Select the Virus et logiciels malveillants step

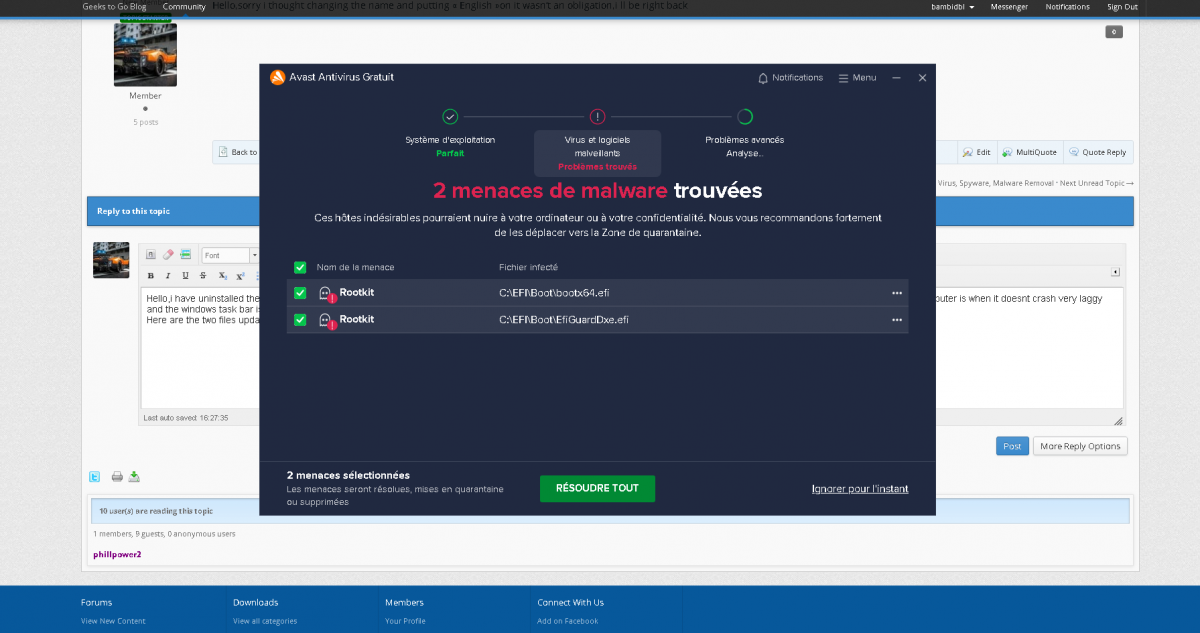coord(597,153)
